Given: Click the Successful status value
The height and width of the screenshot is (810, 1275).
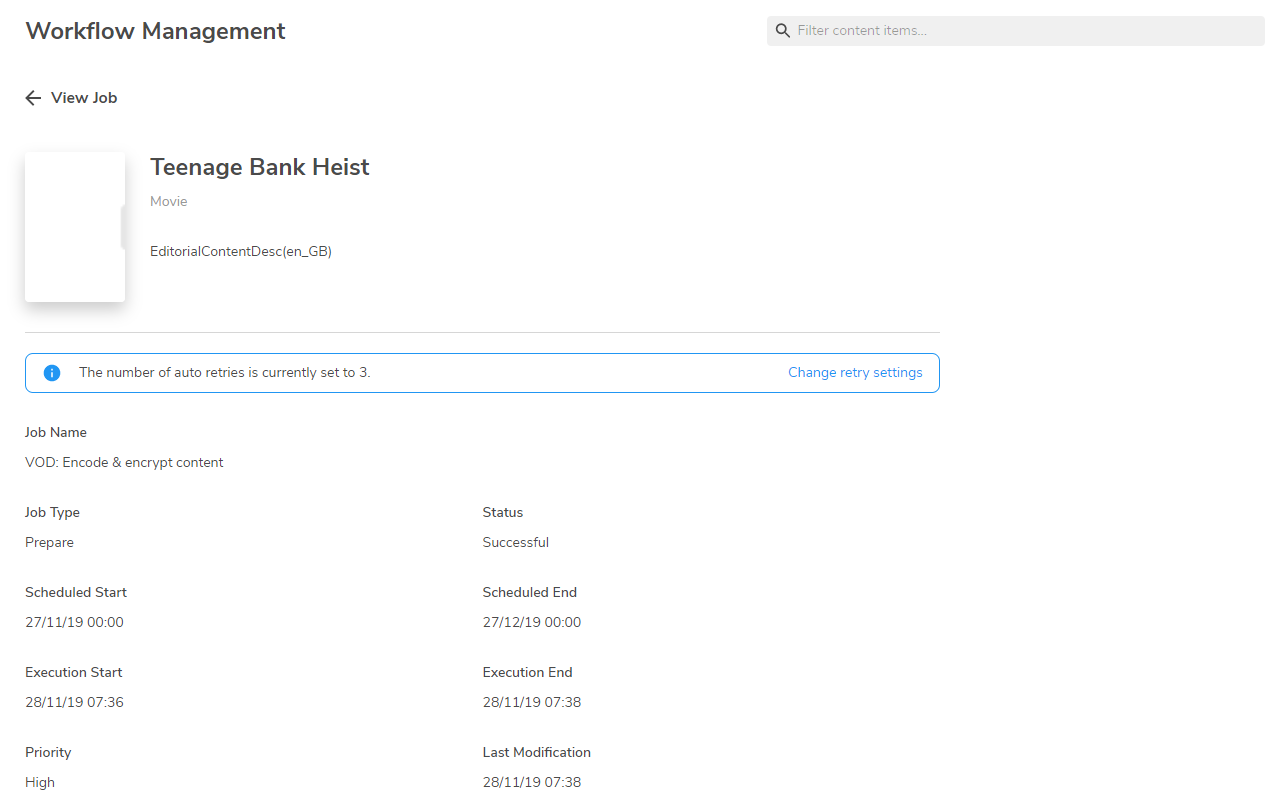Looking at the screenshot, I should 515,543.
